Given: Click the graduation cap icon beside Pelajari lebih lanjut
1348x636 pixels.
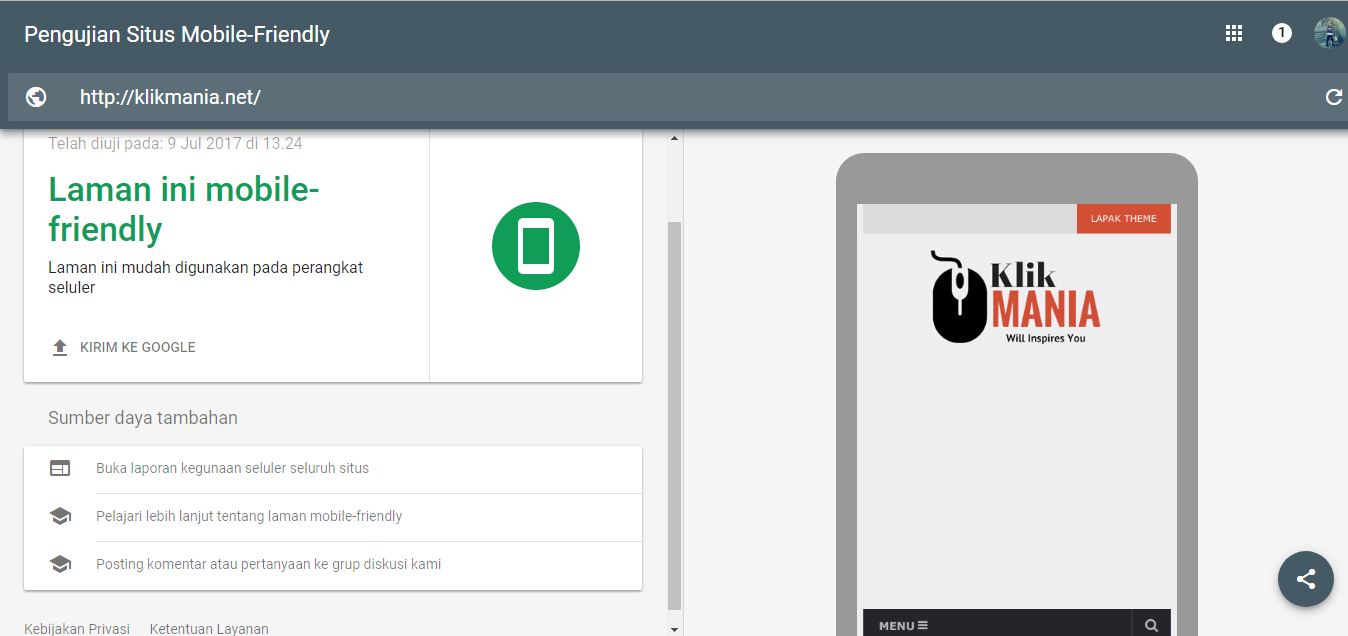Looking at the screenshot, I should click(x=60, y=516).
